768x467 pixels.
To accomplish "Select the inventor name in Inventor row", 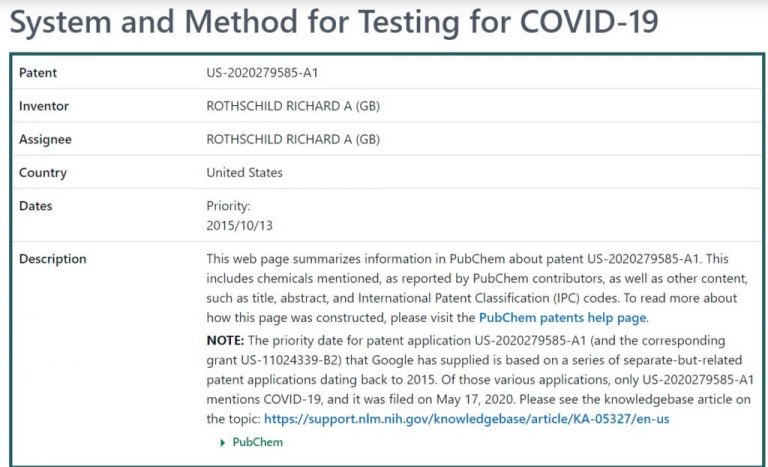I will point(293,106).
